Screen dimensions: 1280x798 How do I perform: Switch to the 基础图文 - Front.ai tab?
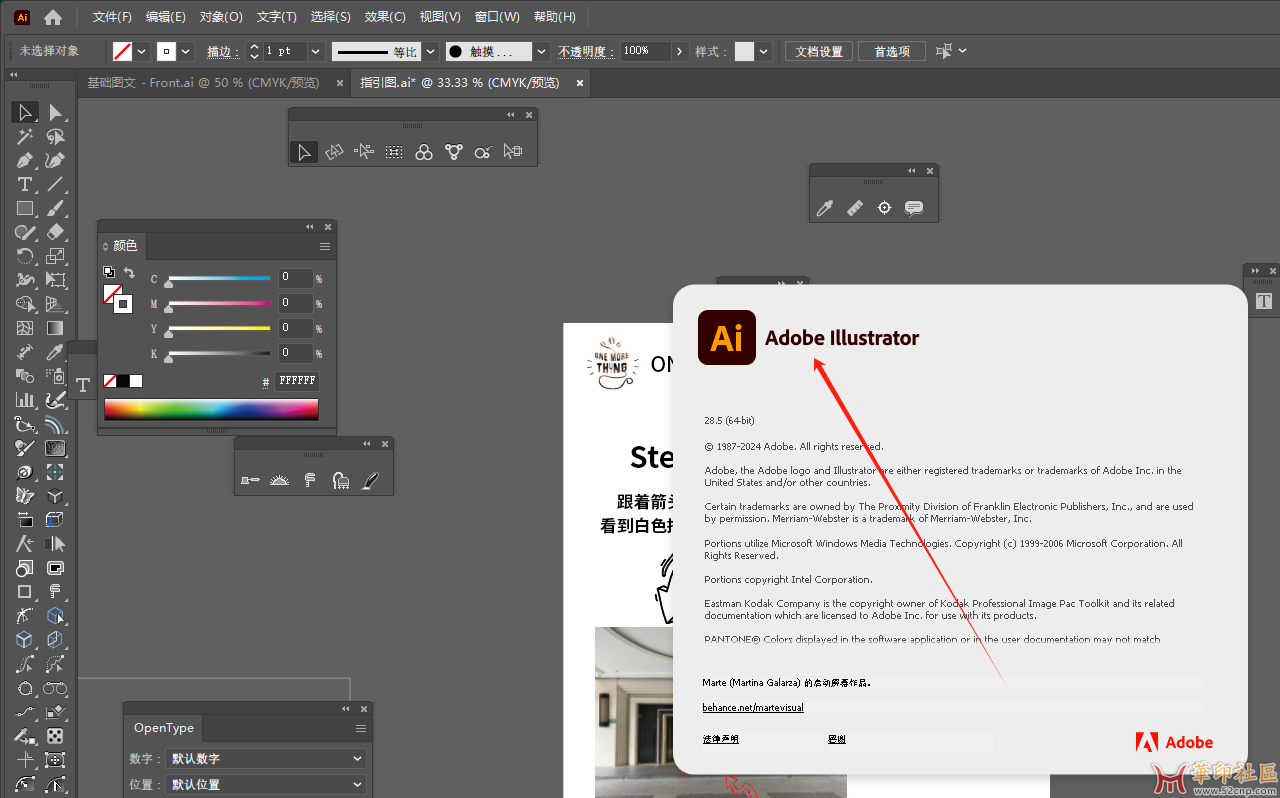pyautogui.click(x=204, y=83)
